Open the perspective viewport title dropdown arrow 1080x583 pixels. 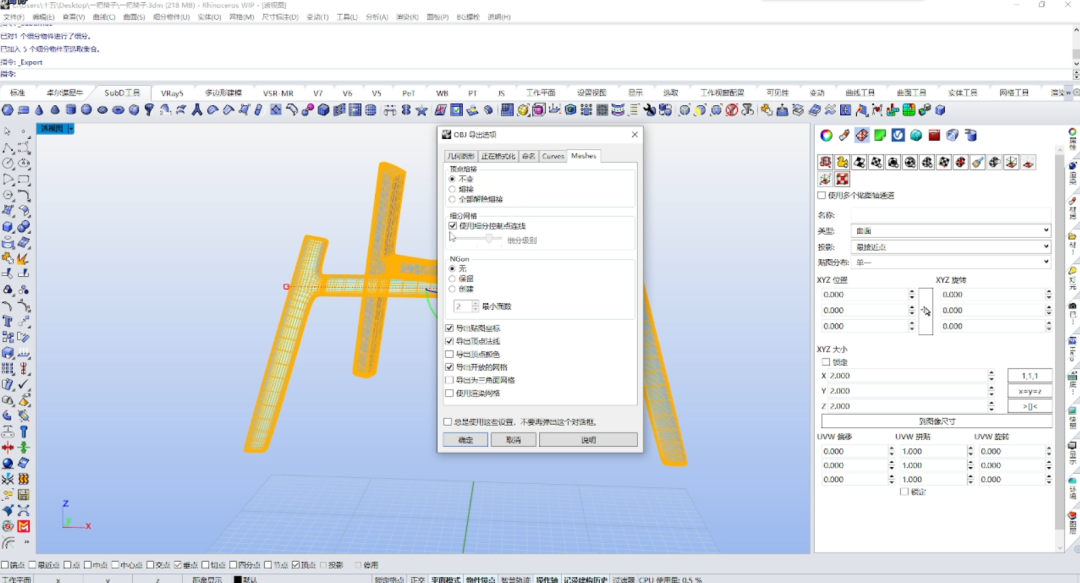point(70,129)
